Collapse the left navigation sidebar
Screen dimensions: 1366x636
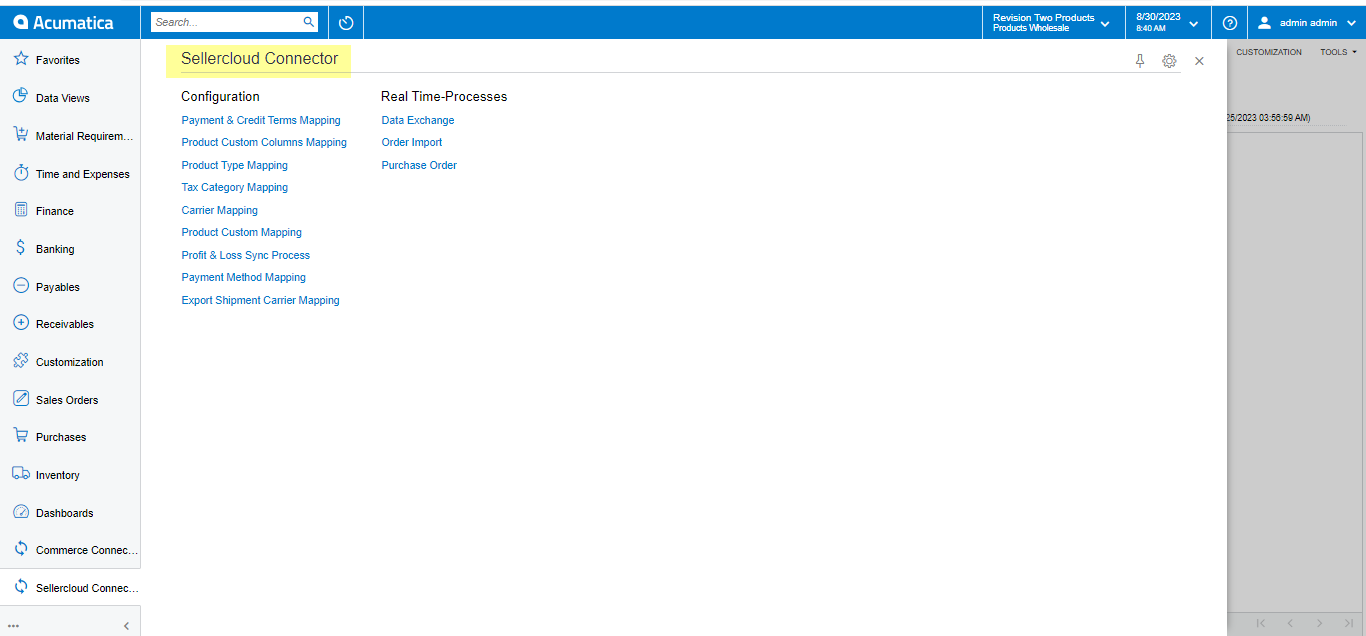(126, 626)
